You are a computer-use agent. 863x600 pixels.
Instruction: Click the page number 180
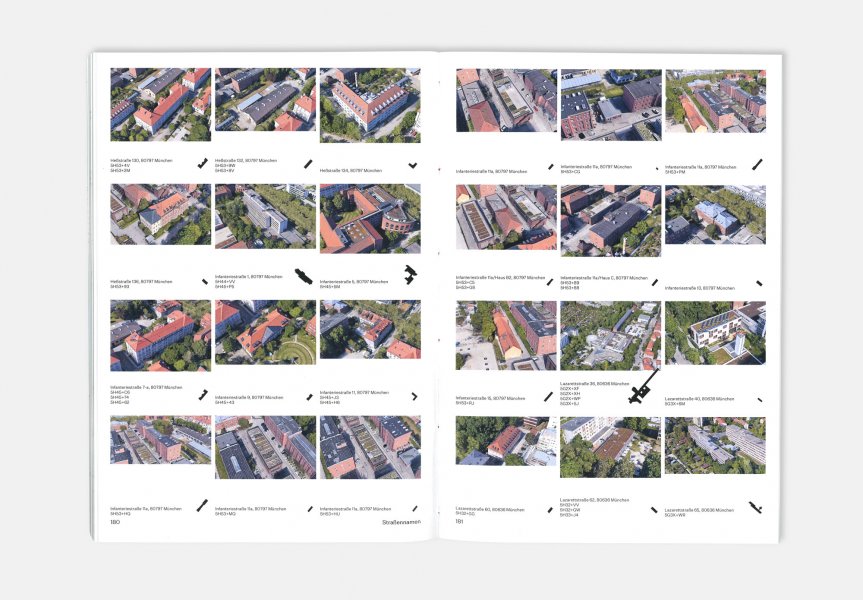point(116,522)
